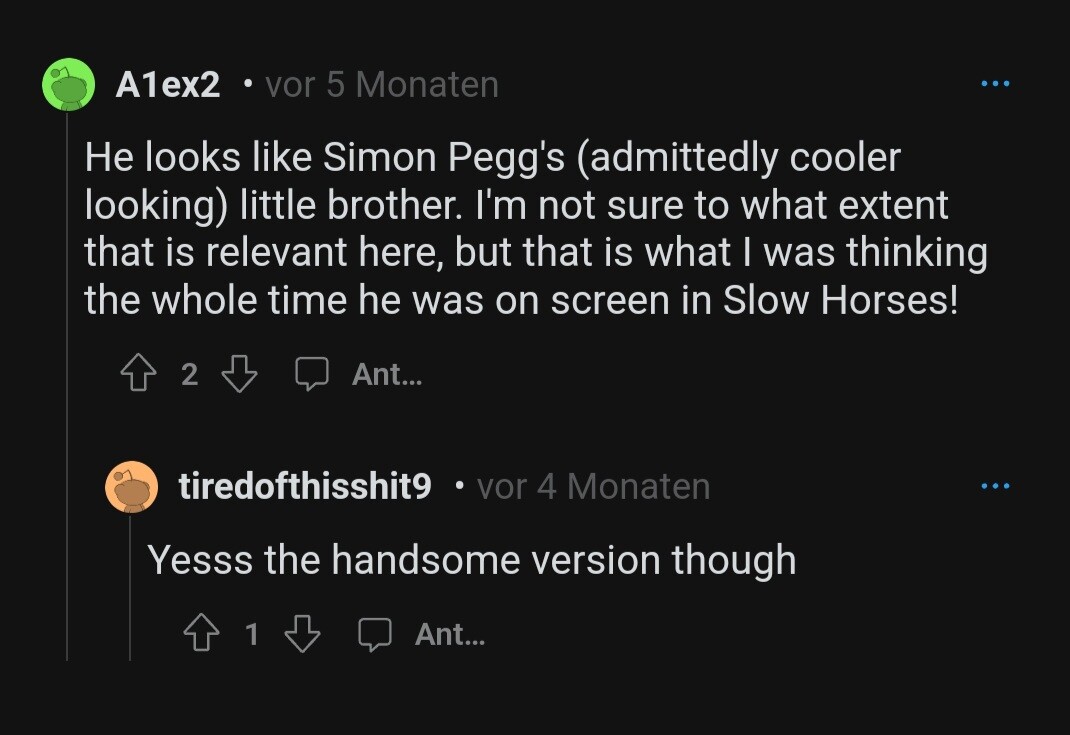1070x735 pixels.
Task: Visit the tiredofthisshit9 username profile
Action: [305, 487]
